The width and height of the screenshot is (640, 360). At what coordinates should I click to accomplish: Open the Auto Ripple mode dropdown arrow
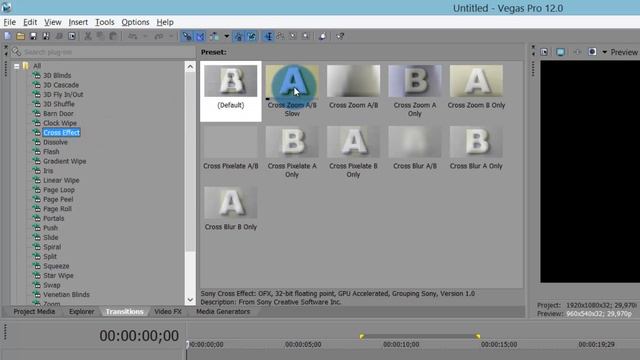(227, 36)
